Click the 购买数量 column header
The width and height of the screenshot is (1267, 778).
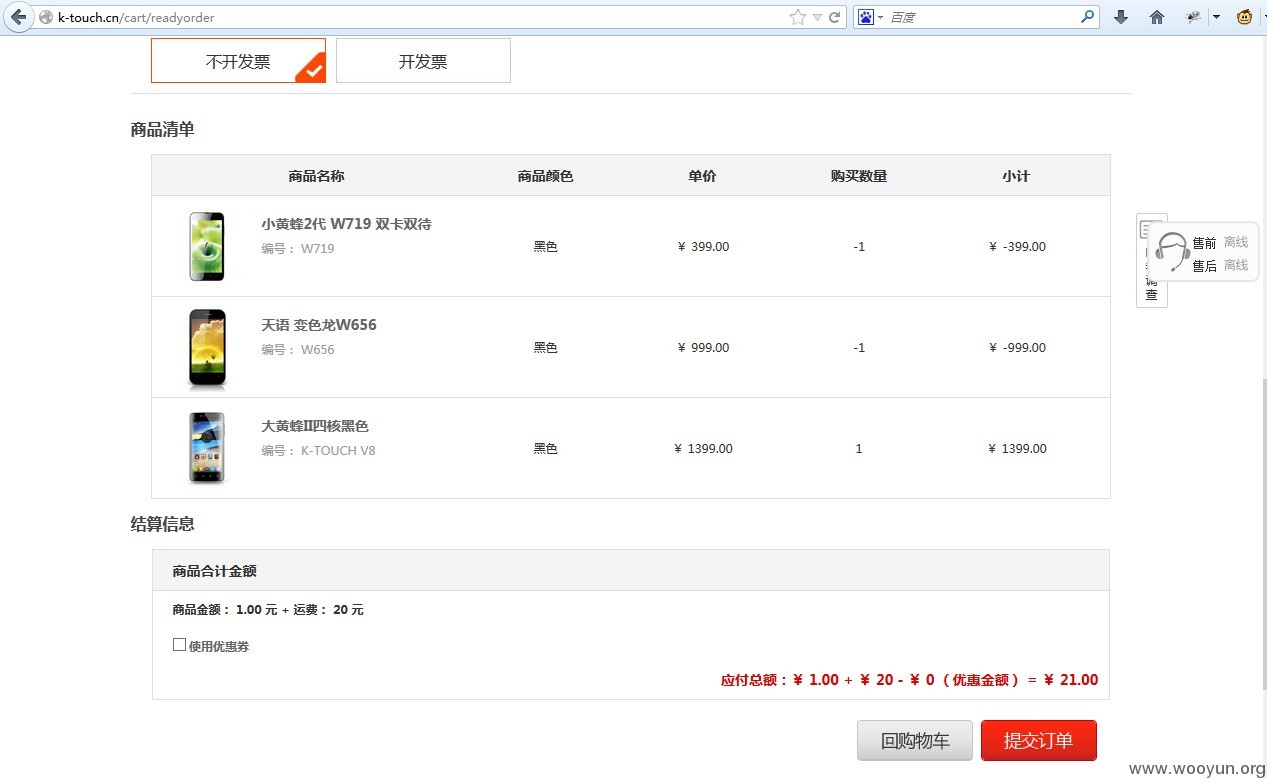click(x=859, y=176)
